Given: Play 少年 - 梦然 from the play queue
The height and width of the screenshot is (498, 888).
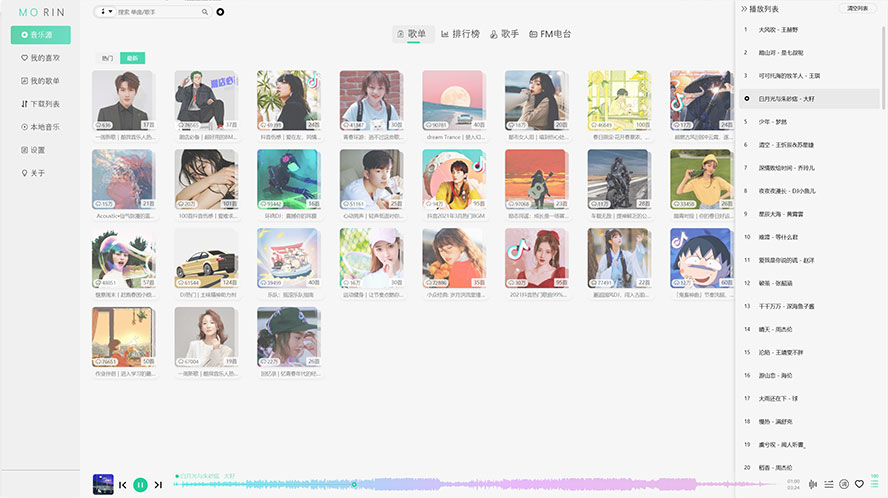Looking at the screenshot, I should point(773,121).
